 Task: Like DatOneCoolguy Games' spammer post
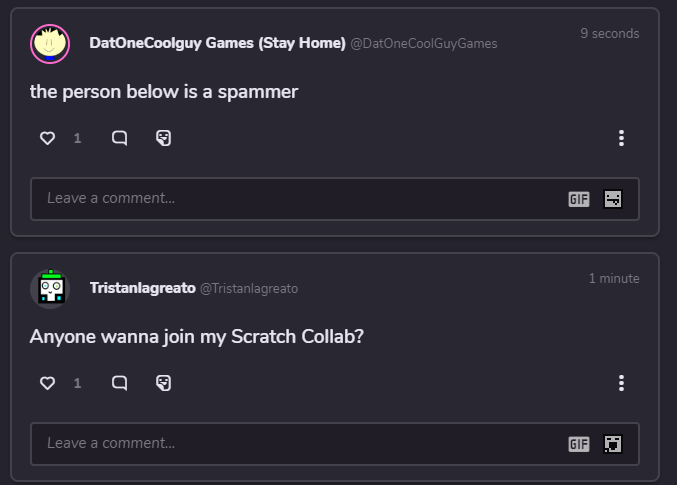tap(47, 138)
